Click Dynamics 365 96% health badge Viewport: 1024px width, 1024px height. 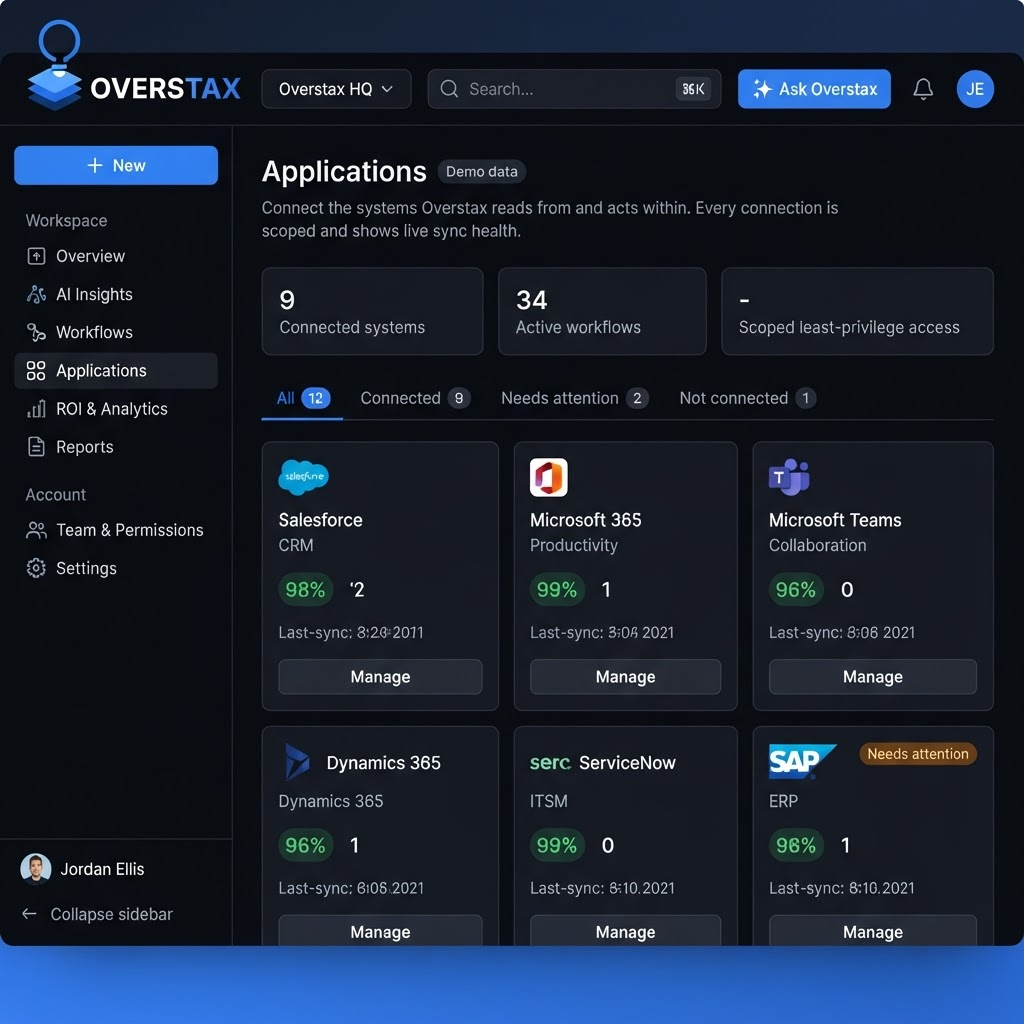[305, 845]
